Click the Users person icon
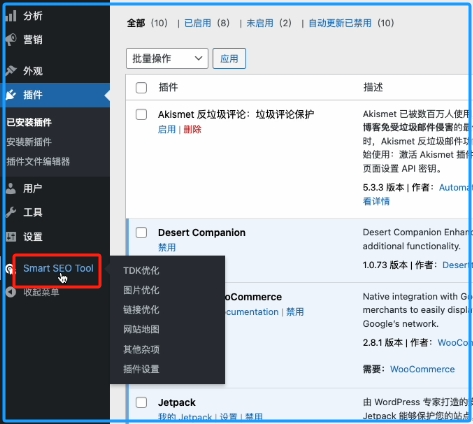The width and height of the screenshot is (473, 424). point(11,188)
